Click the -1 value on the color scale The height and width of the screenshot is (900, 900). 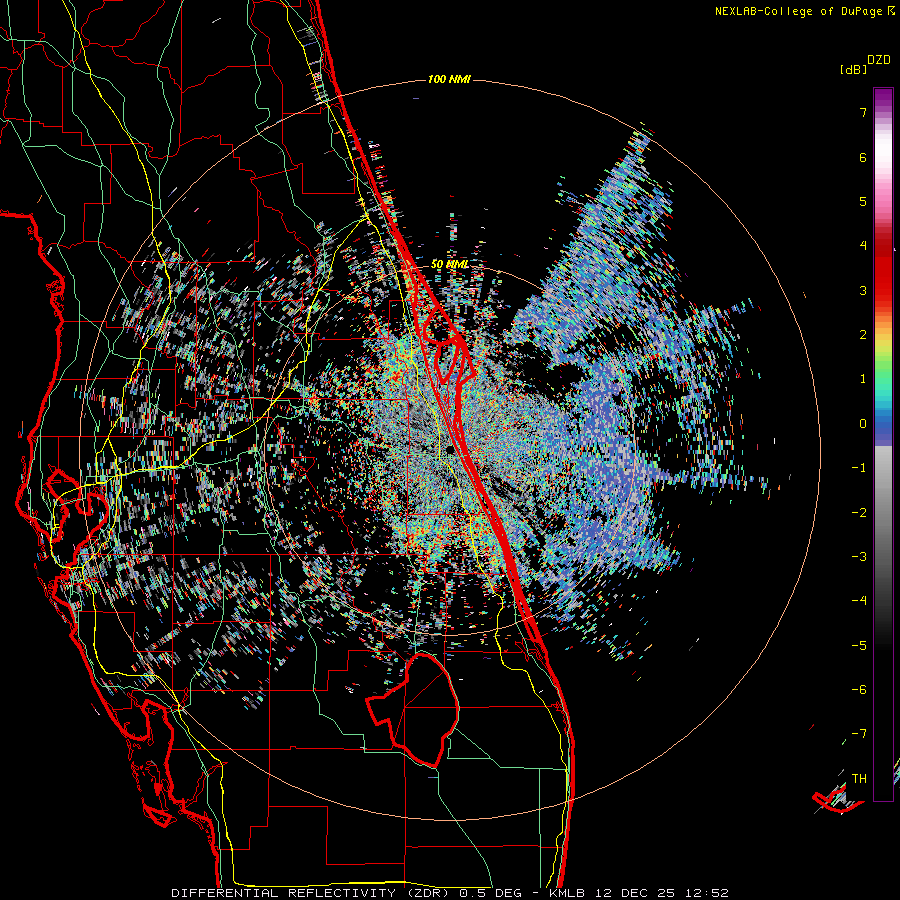859,468
